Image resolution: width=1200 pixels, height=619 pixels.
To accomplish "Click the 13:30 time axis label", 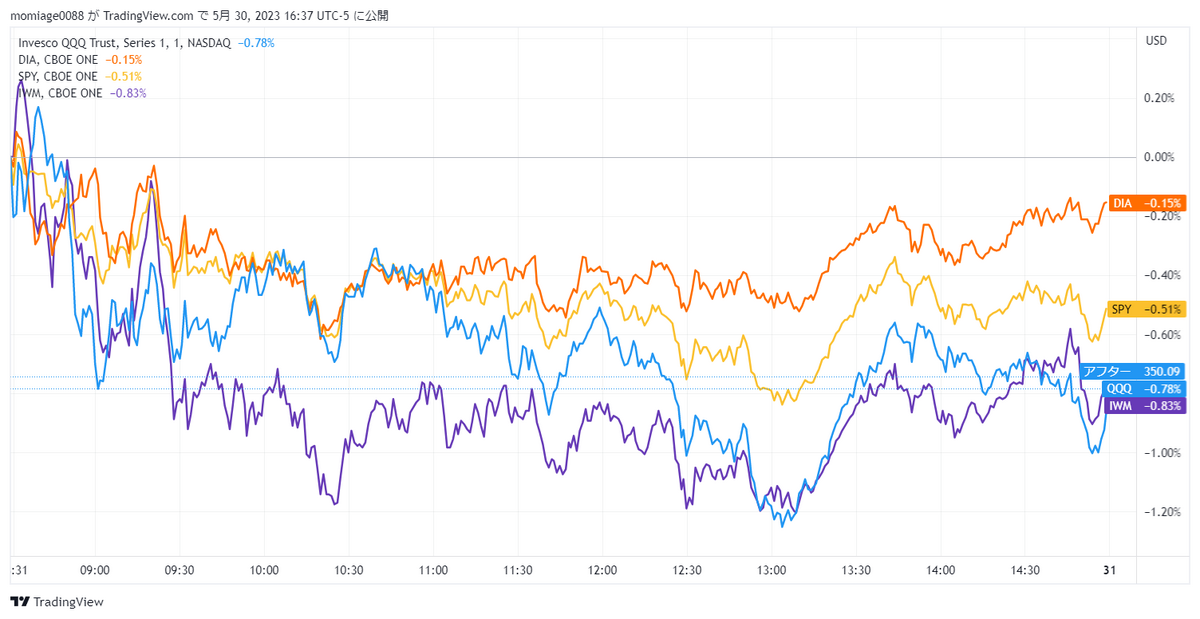I will [856, 570].
